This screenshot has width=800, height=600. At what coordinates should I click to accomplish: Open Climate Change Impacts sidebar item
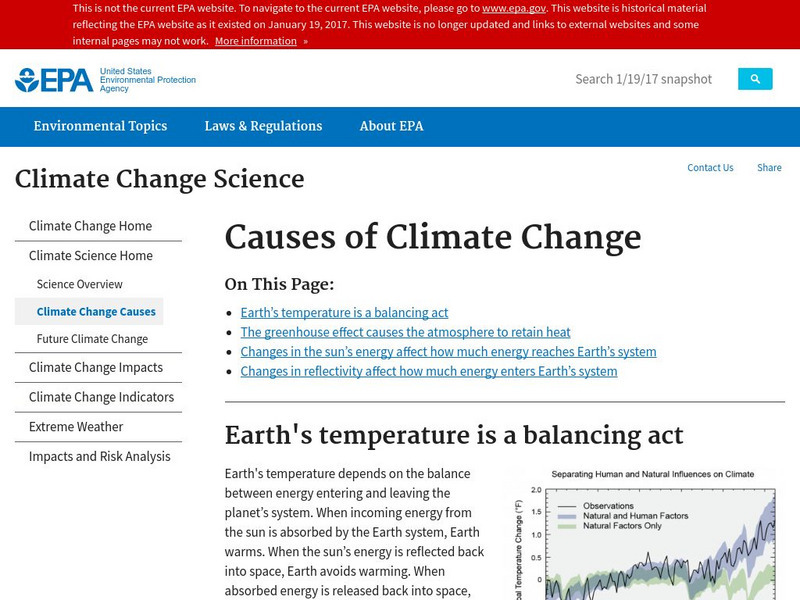[96, 367]
